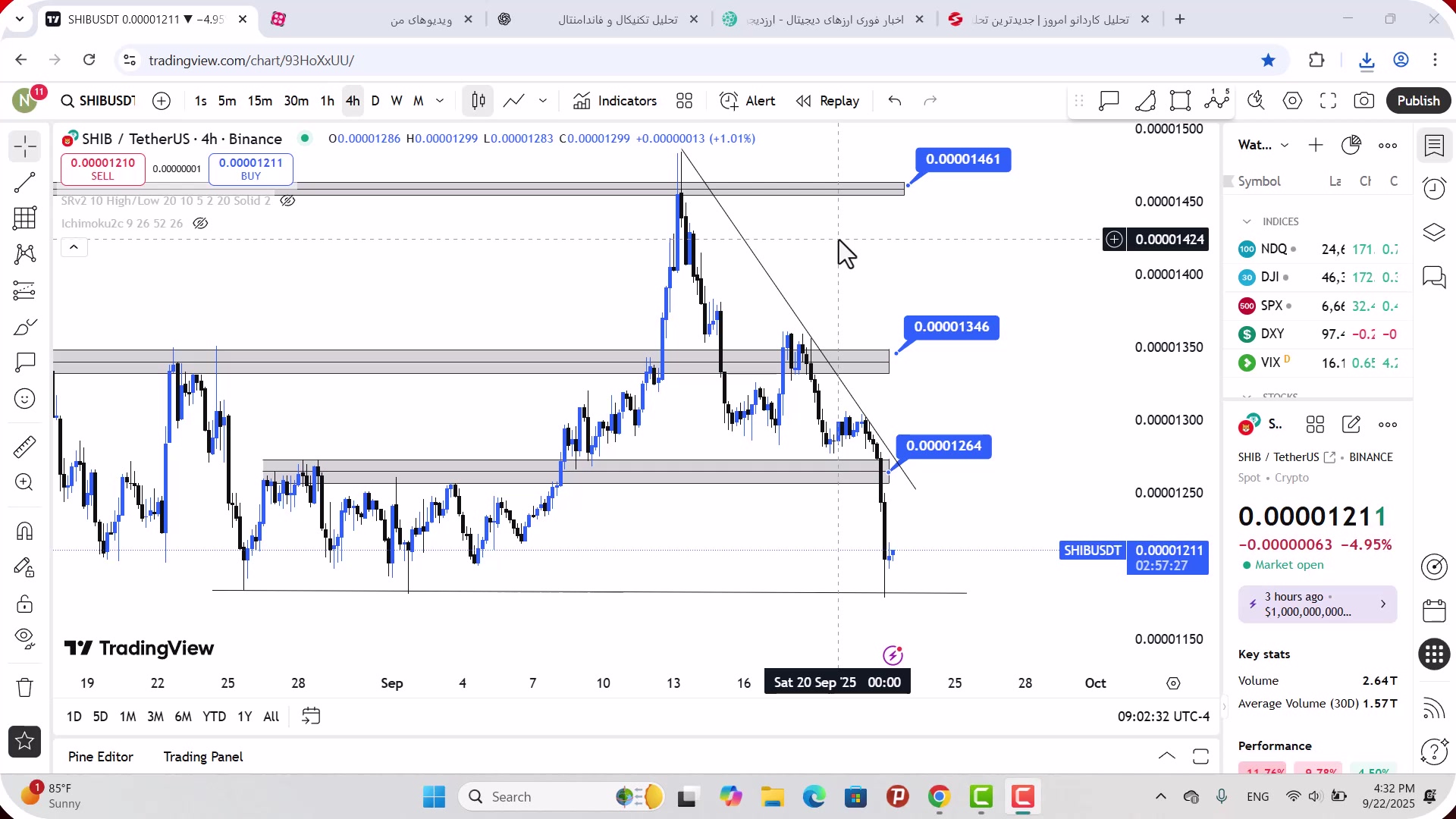Undo the last chart action
Image resolution: width=1456 pixels, height=819 pixels.
point(895,101)
